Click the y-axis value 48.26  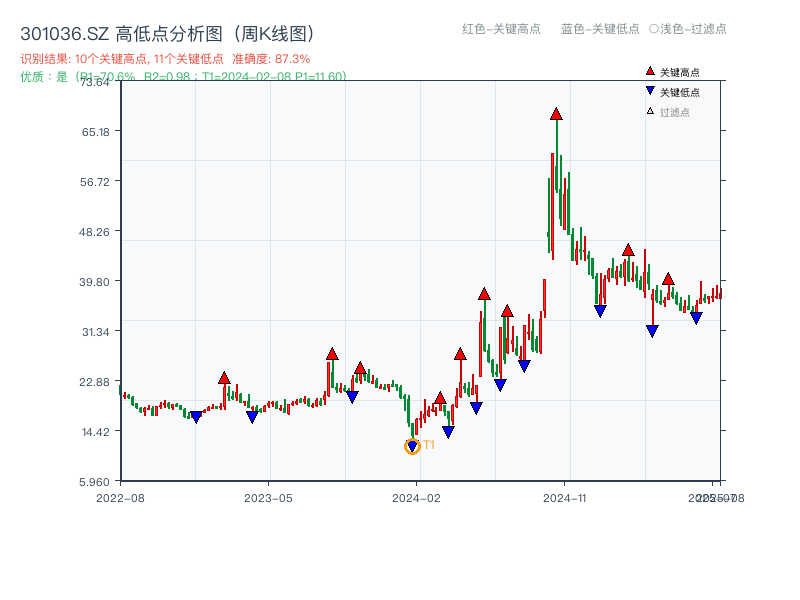94,232
